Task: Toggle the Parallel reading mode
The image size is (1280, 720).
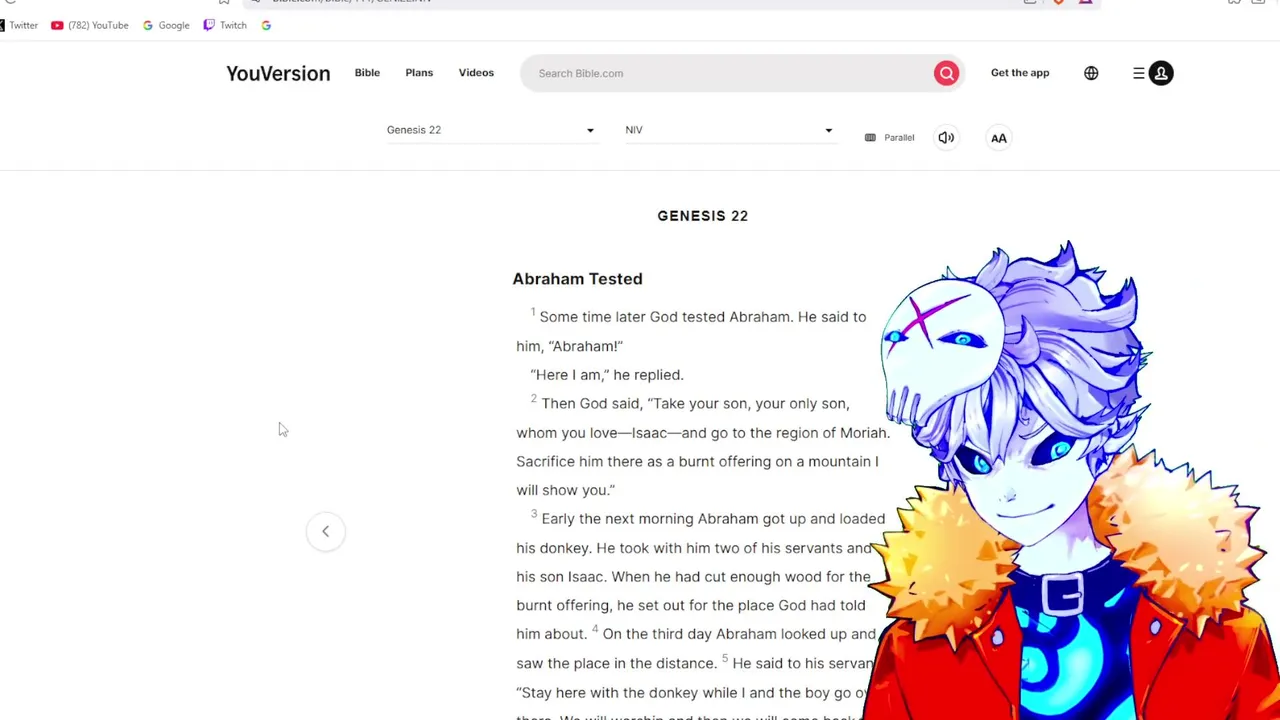Action: tap(889, 138)
